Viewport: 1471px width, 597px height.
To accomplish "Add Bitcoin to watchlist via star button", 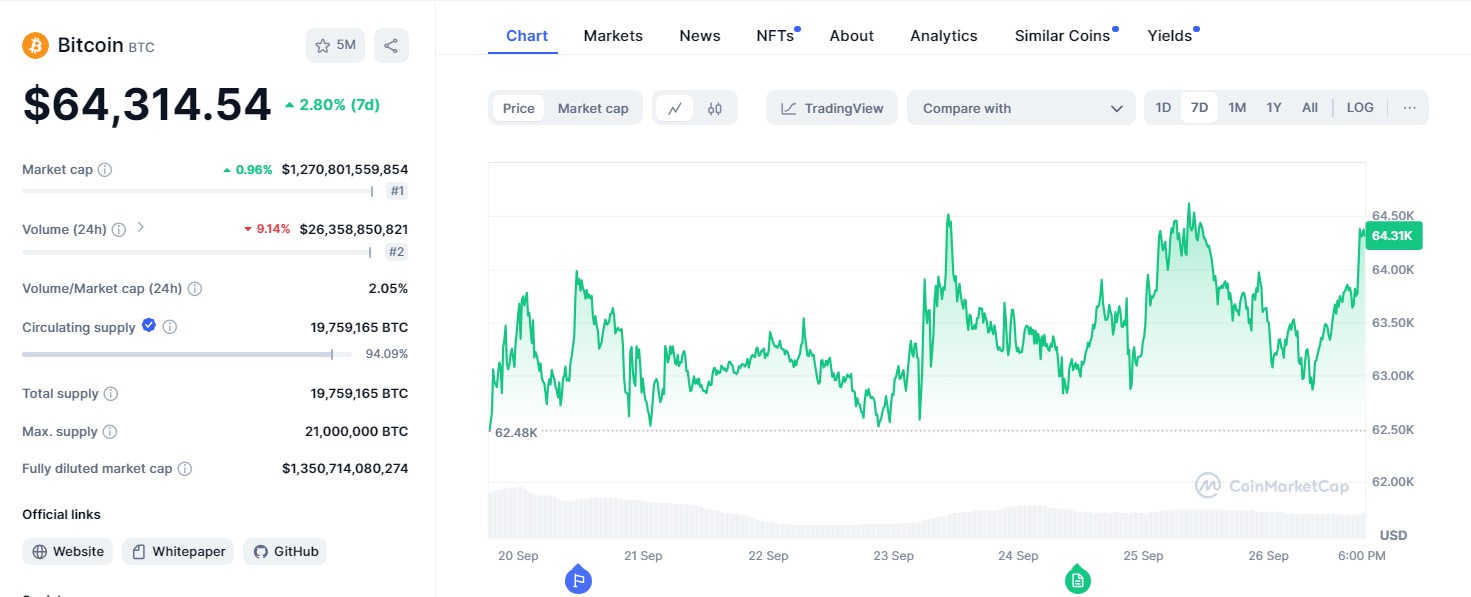I will point(335,45).
